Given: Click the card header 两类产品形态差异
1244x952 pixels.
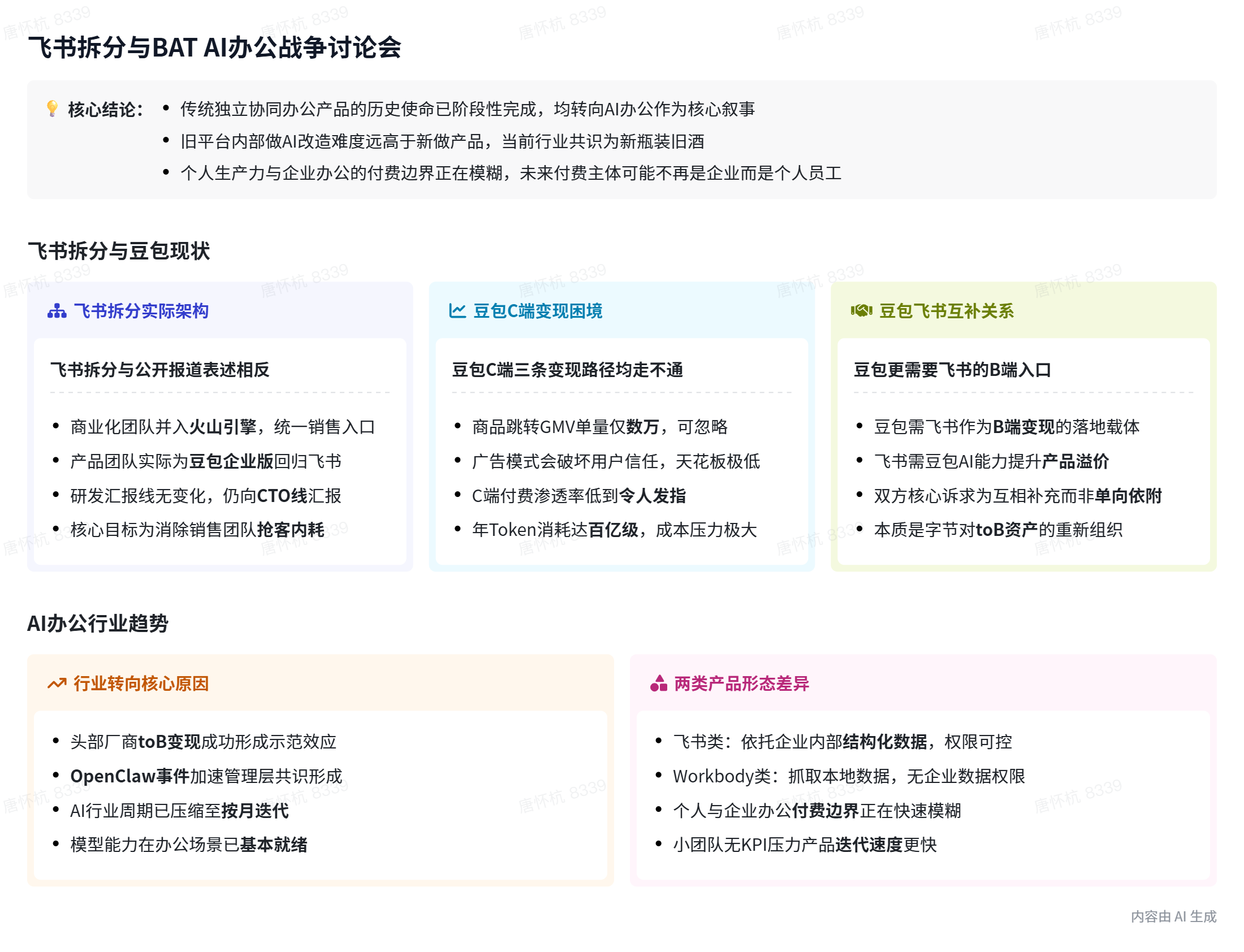Looking at the screenshot, I should (742, 684).
